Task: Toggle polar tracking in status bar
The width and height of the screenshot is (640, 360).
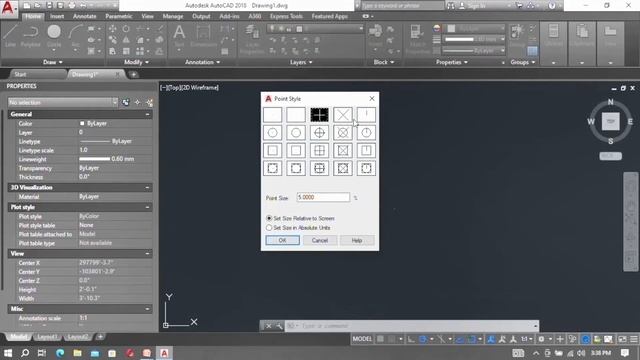Action: click(423, 339)
